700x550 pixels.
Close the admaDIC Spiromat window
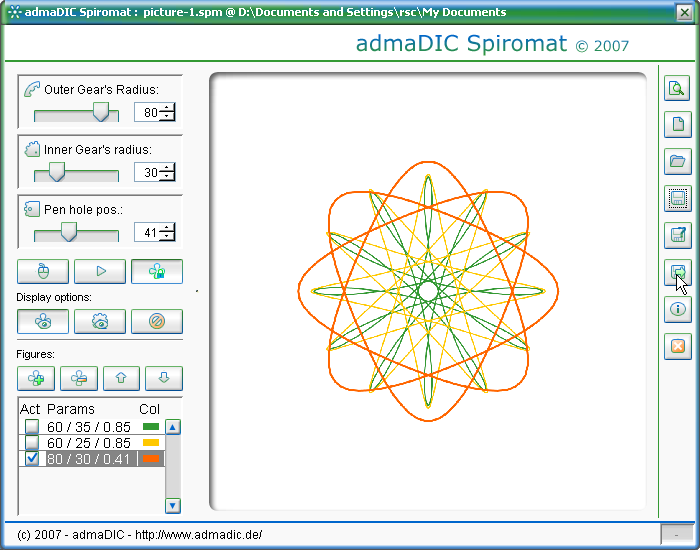684,12
